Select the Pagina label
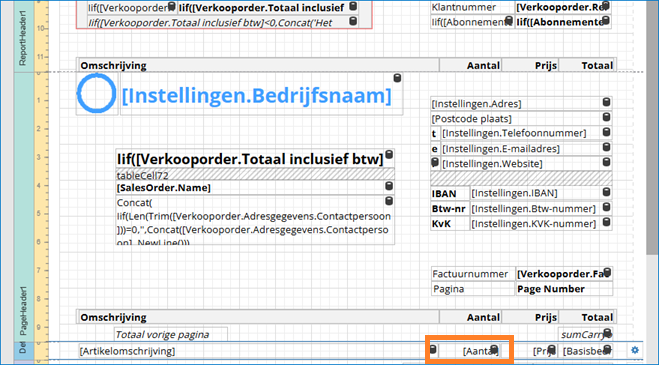 [473, 289]
